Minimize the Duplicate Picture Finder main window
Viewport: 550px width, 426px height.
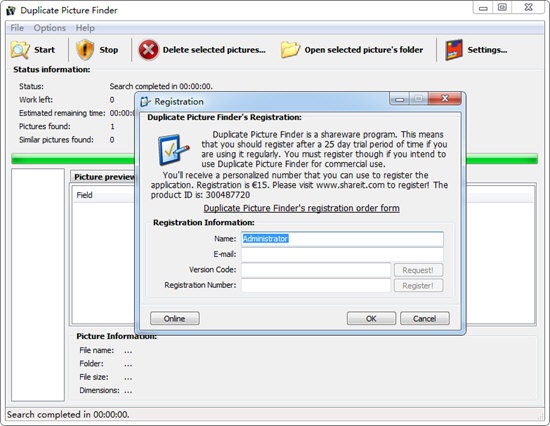(483, 7)
